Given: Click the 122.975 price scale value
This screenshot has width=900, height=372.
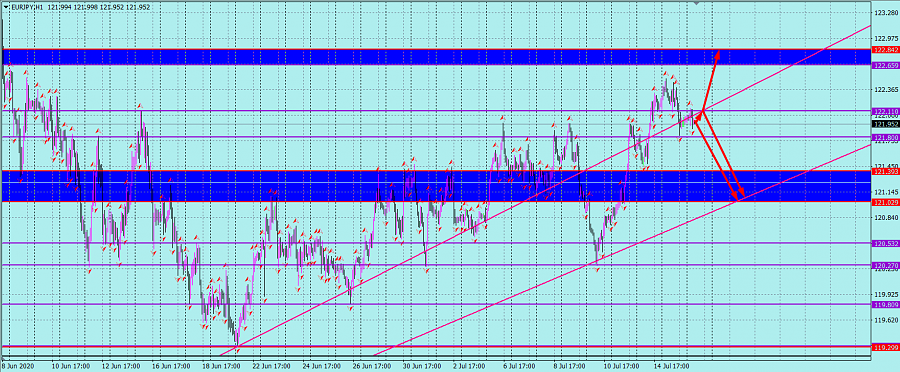Looking at the screenshot, I should click(886, 38).
